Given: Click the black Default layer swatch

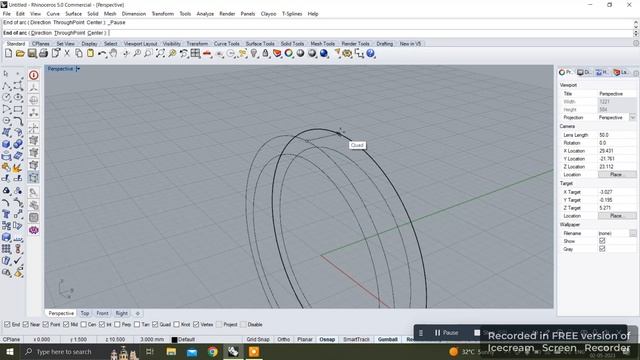Looking at the screenshot, I should [x=174, y=340].
